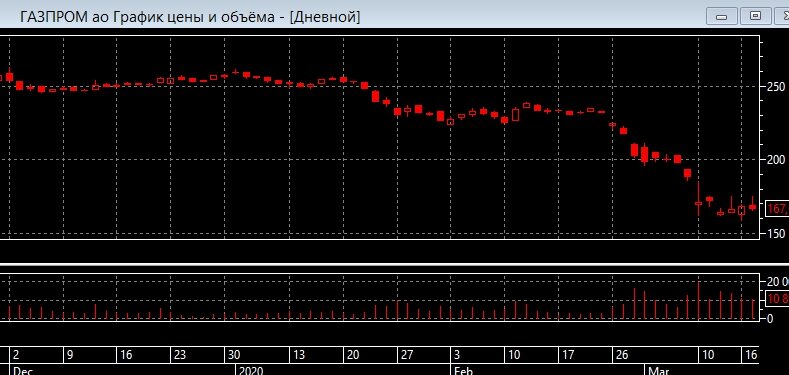Click the 250 price axis label

click(x=776, y=87)
